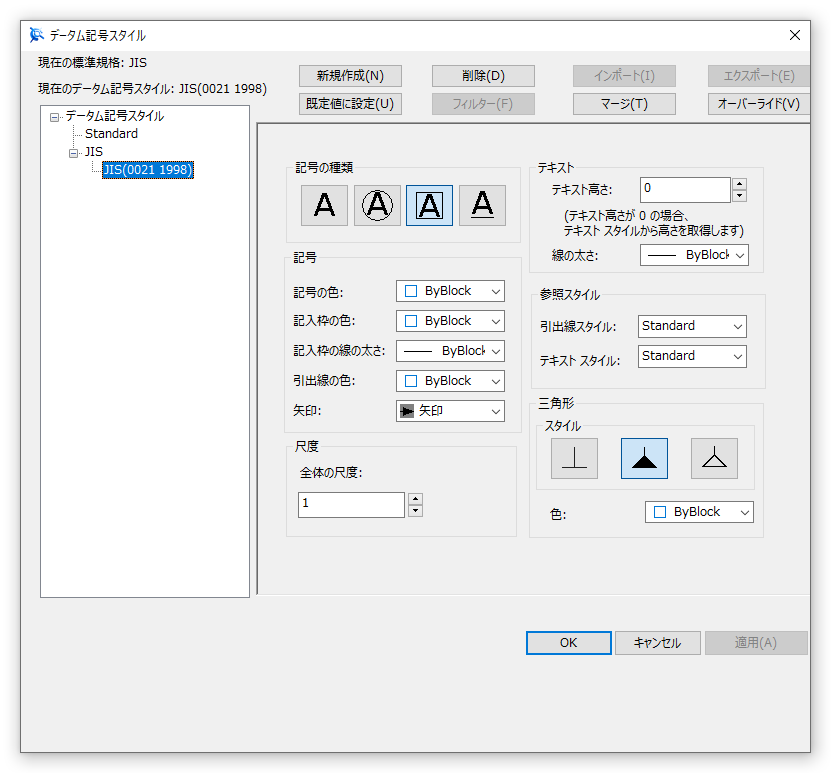
Task: Click the 新規作成(N) button
Action: coord(349,75)
